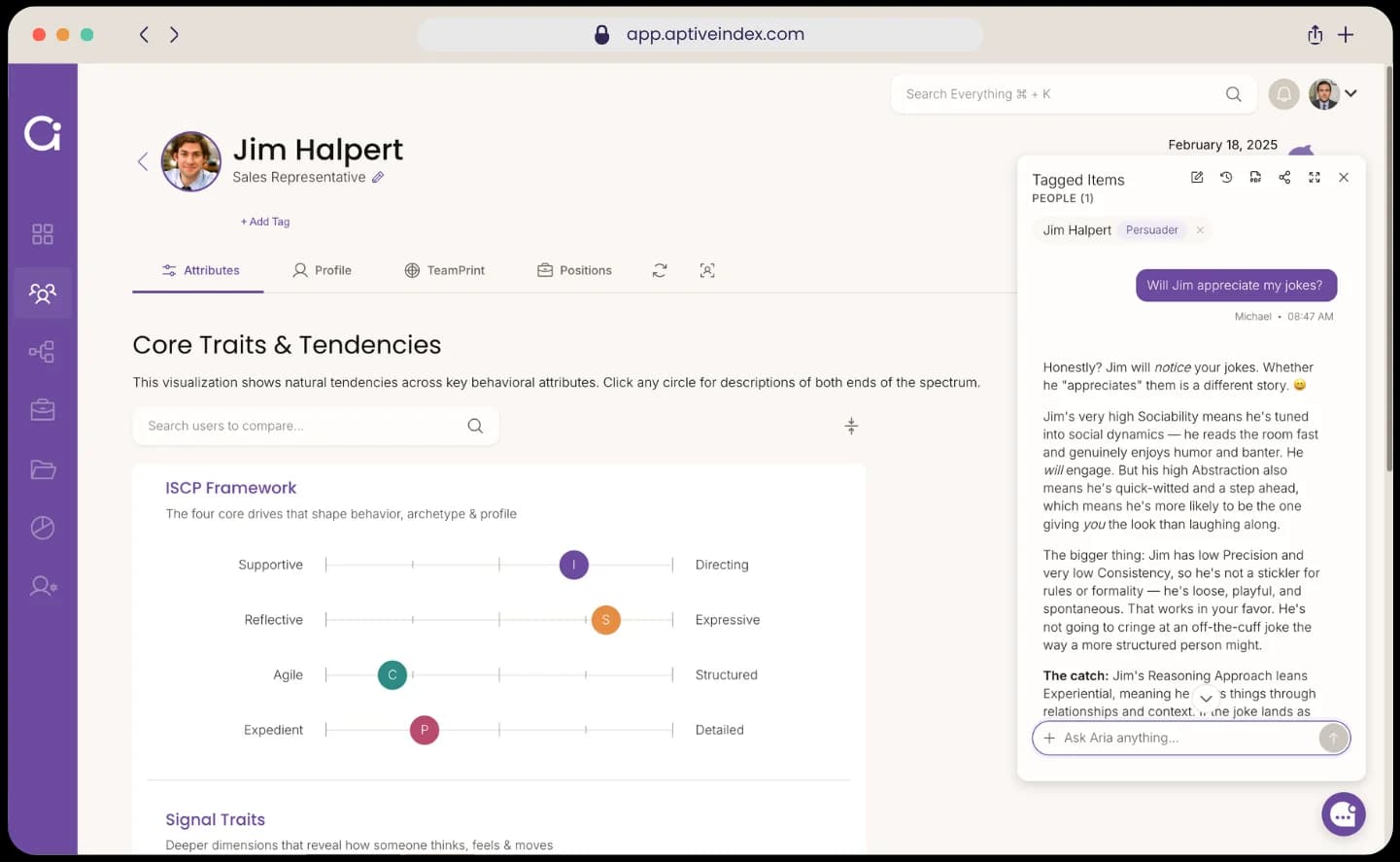1400x862 pixels.
Task: Open the floating chat bubble button
Action: (1344, 814)
